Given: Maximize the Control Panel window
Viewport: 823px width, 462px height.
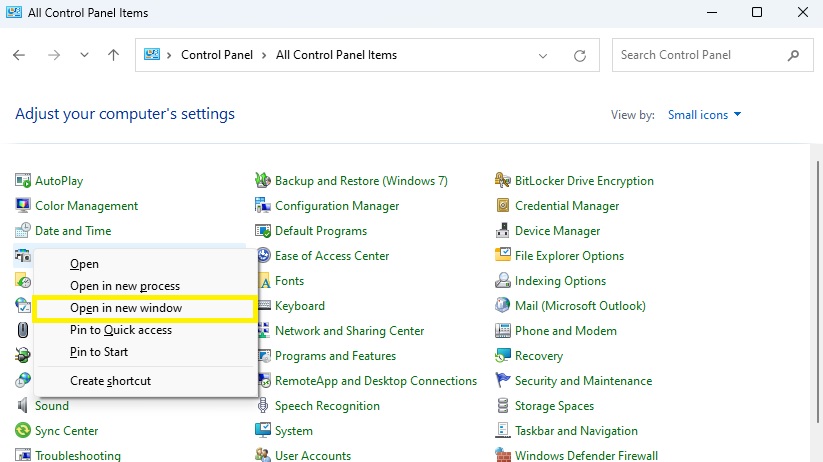Looking at the screenshot, I should tap(757, 12).
